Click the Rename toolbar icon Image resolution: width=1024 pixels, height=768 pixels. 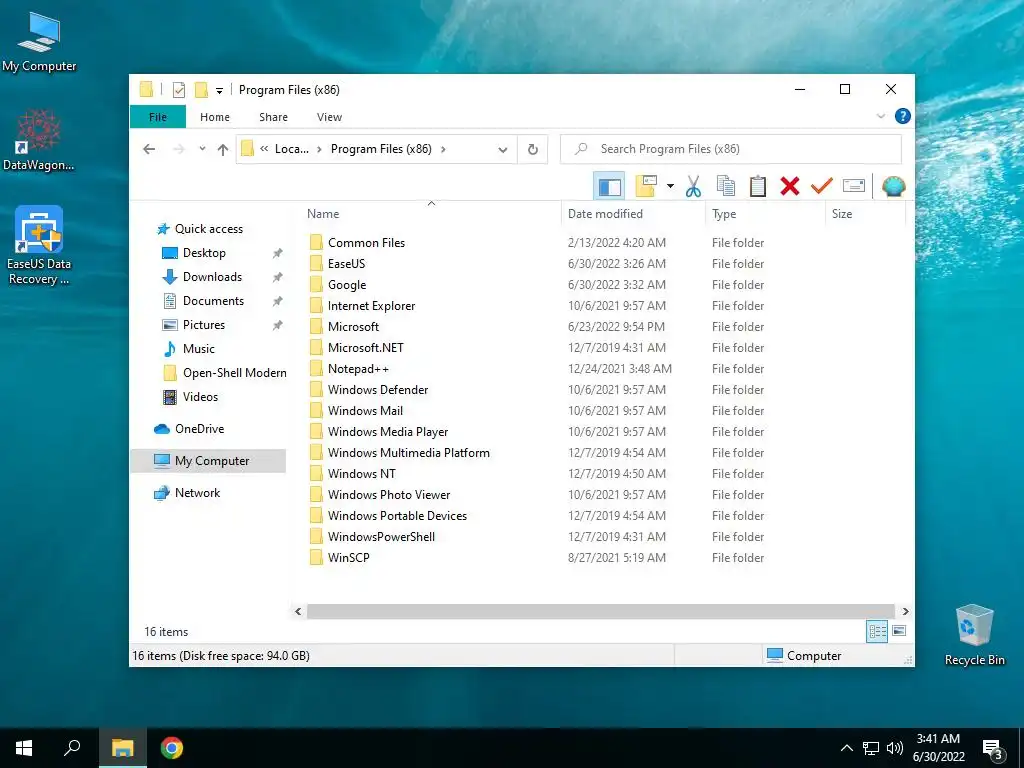pos(854,186)
